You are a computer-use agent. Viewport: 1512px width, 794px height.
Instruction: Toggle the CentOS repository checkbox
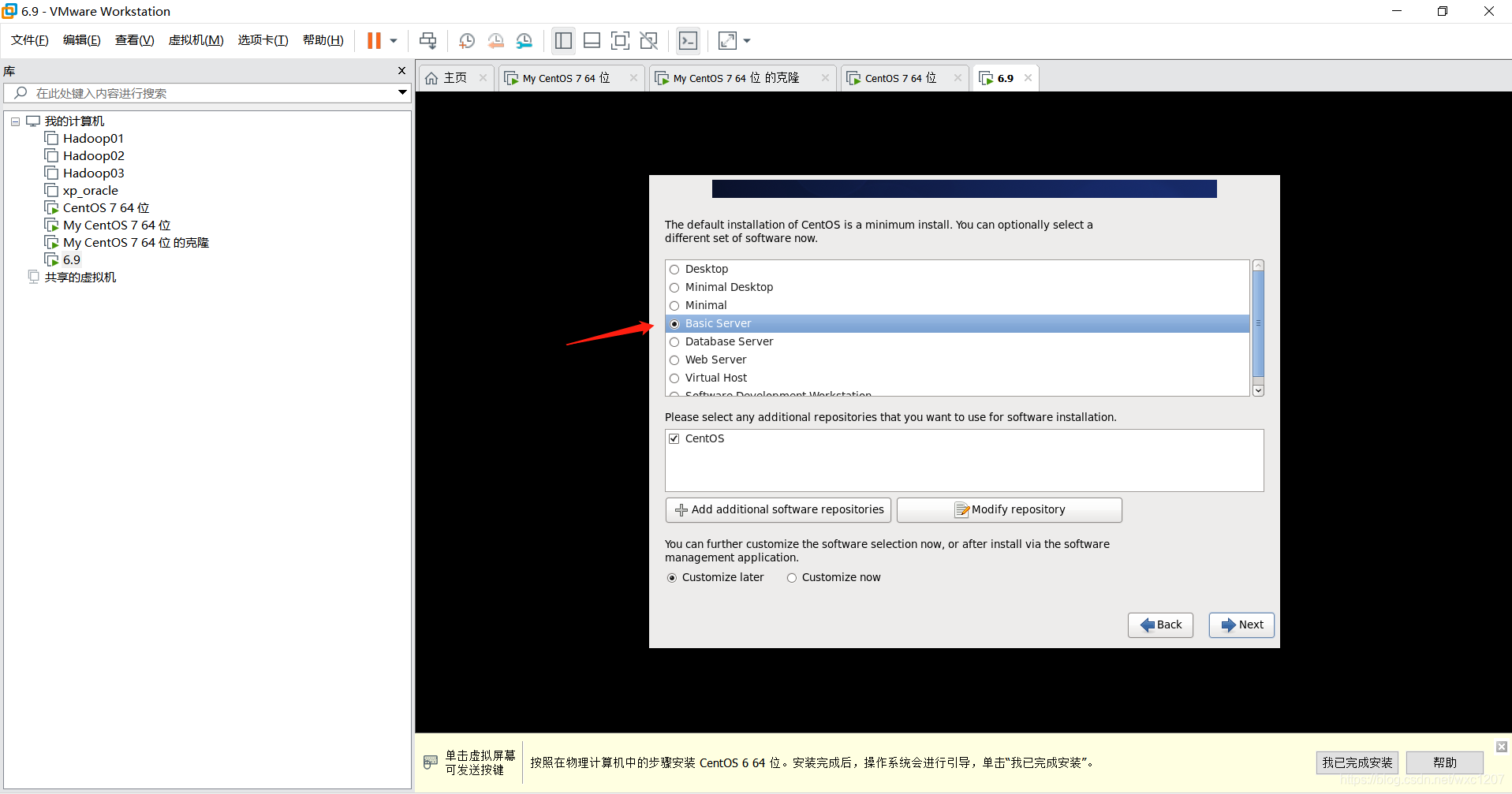tap(674, 439)
